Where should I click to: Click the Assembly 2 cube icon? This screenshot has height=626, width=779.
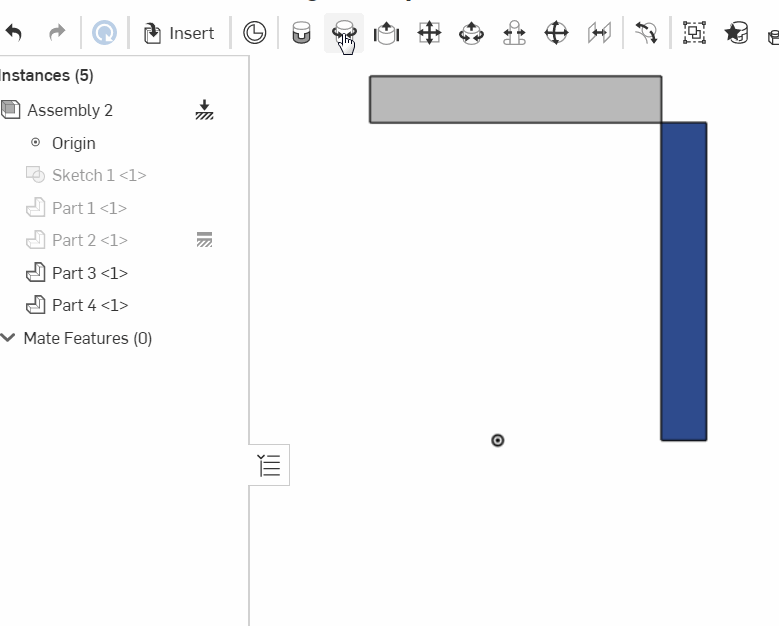[x=10, y=110]
